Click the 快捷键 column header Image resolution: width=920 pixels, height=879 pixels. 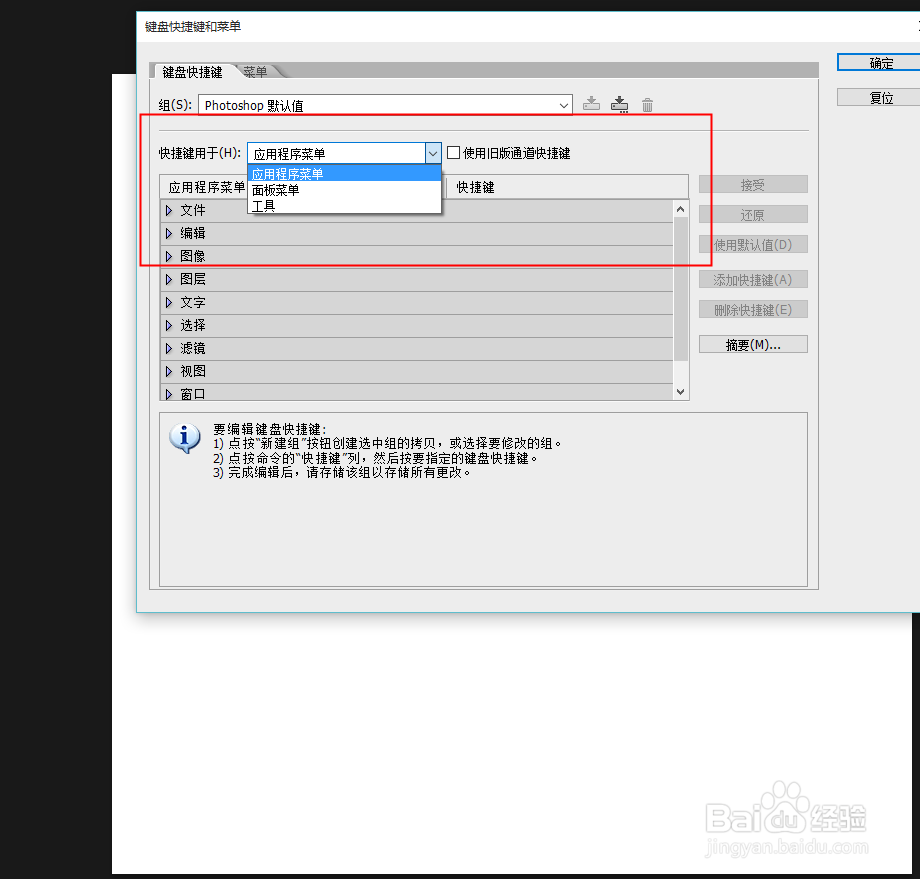click(567, 187)
